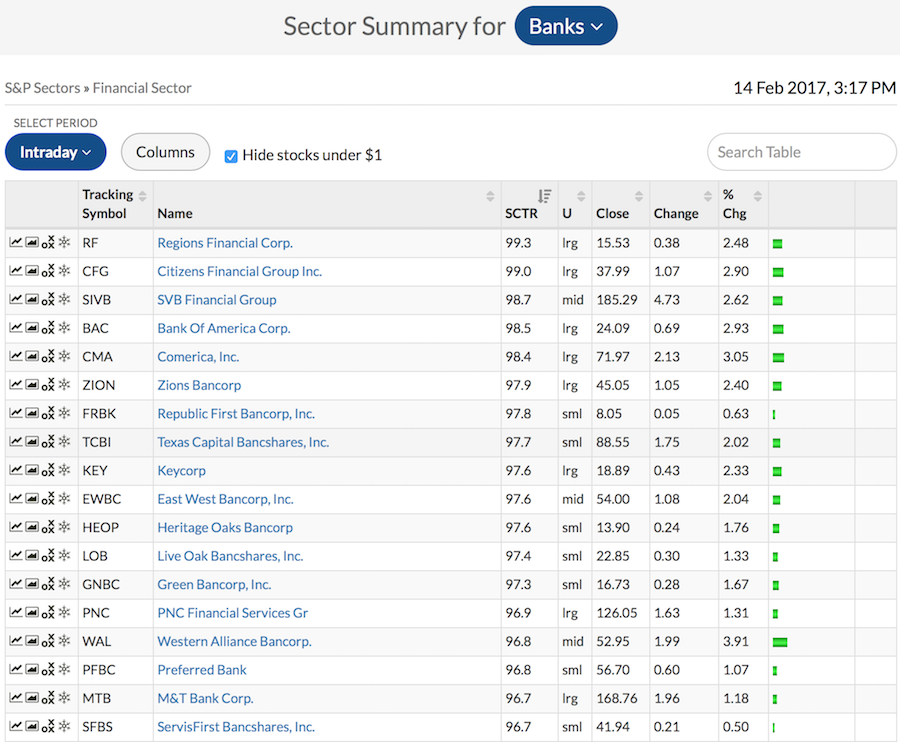This screenshot has width=900, height=742.
Task: Open the Intraday period dropdown
Action: click(56, 152)
